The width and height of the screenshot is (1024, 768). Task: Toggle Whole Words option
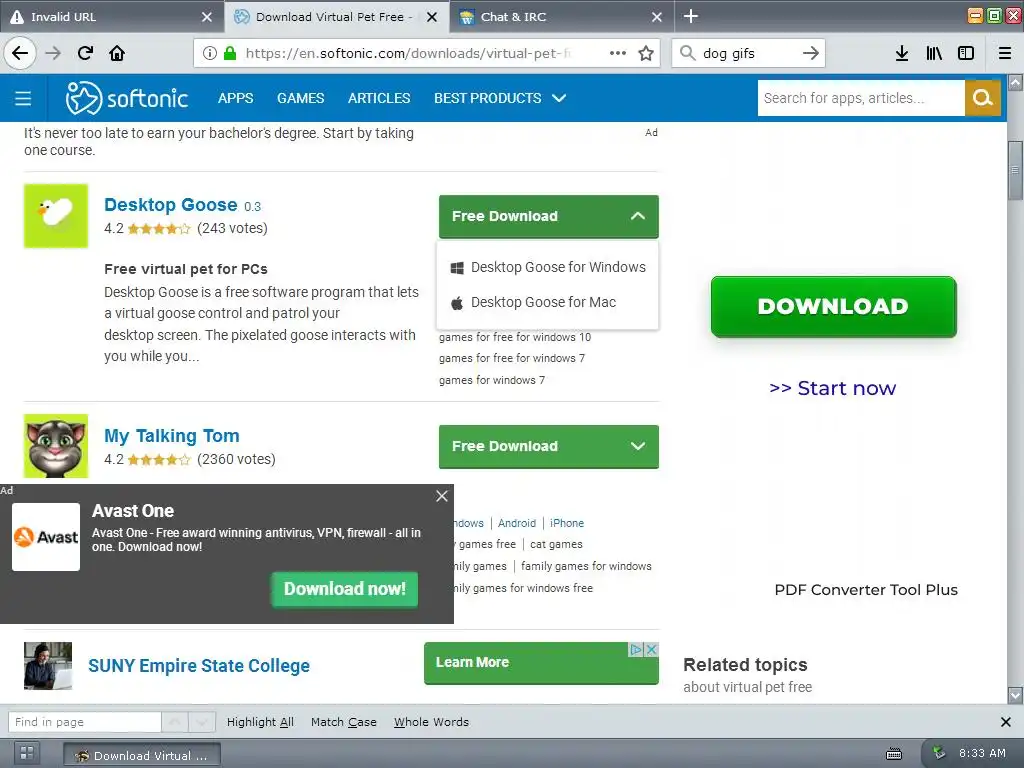[431, 722]
